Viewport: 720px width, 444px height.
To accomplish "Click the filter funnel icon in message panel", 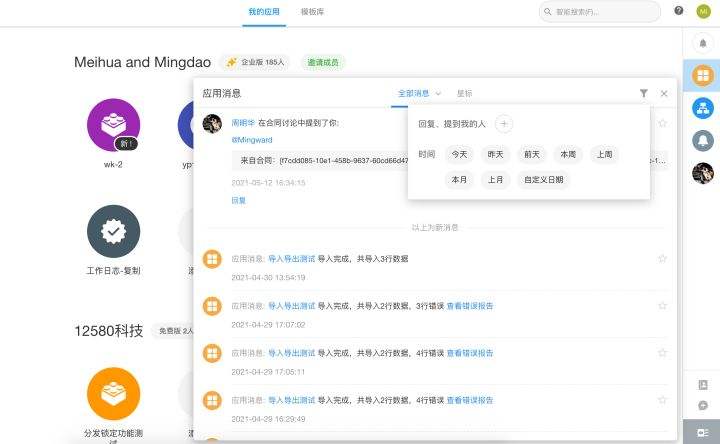I will 644,93.
